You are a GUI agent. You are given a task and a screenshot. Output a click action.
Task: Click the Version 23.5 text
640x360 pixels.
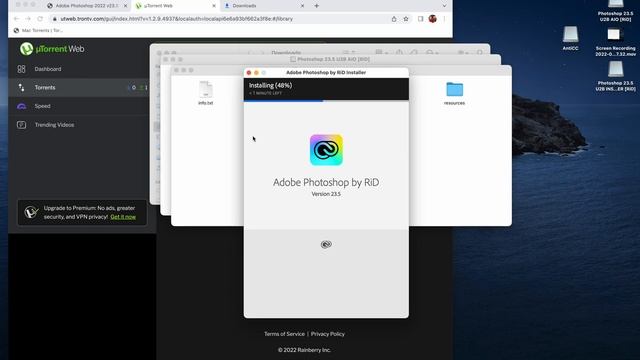[x=326, y=194]
